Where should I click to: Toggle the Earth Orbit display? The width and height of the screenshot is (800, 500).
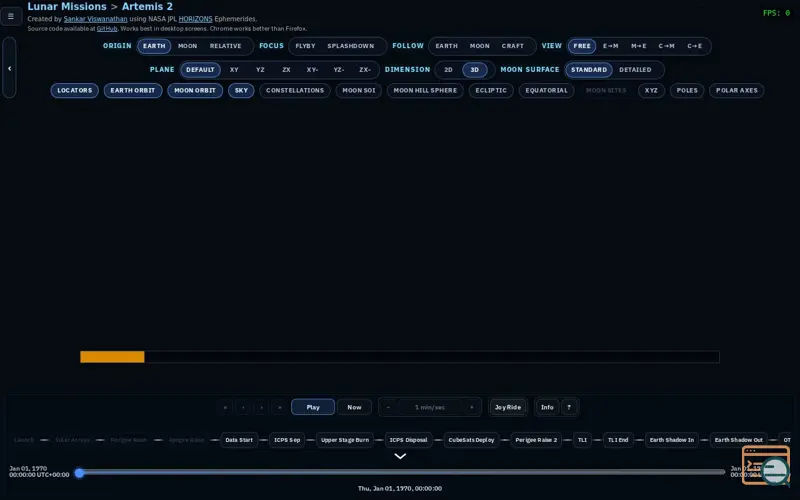coord(133,90)
